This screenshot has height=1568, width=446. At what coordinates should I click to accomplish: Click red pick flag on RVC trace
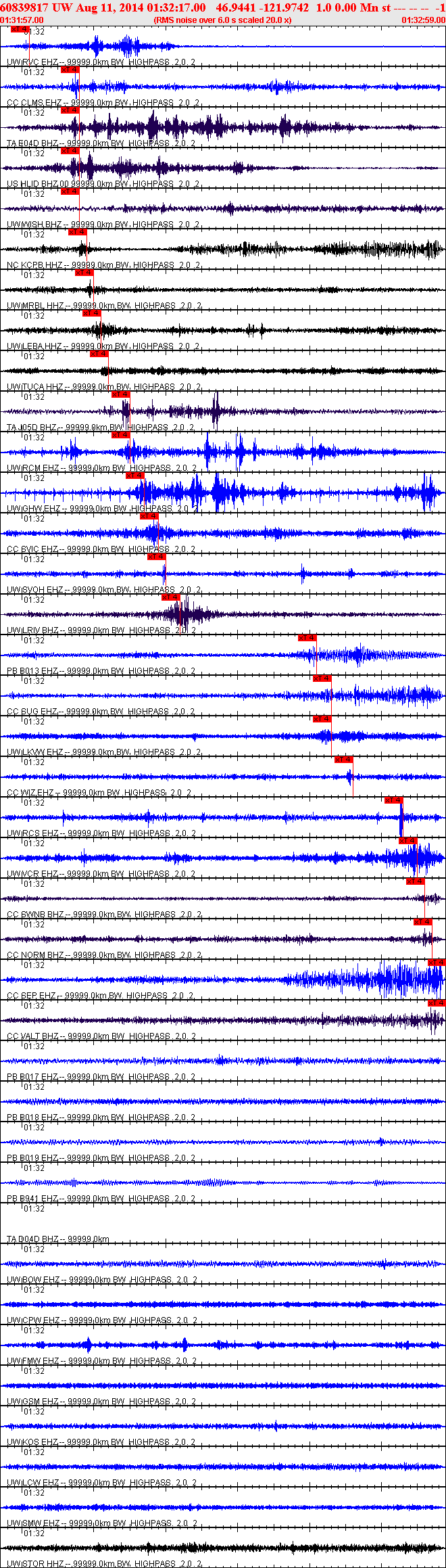[20, 29]
